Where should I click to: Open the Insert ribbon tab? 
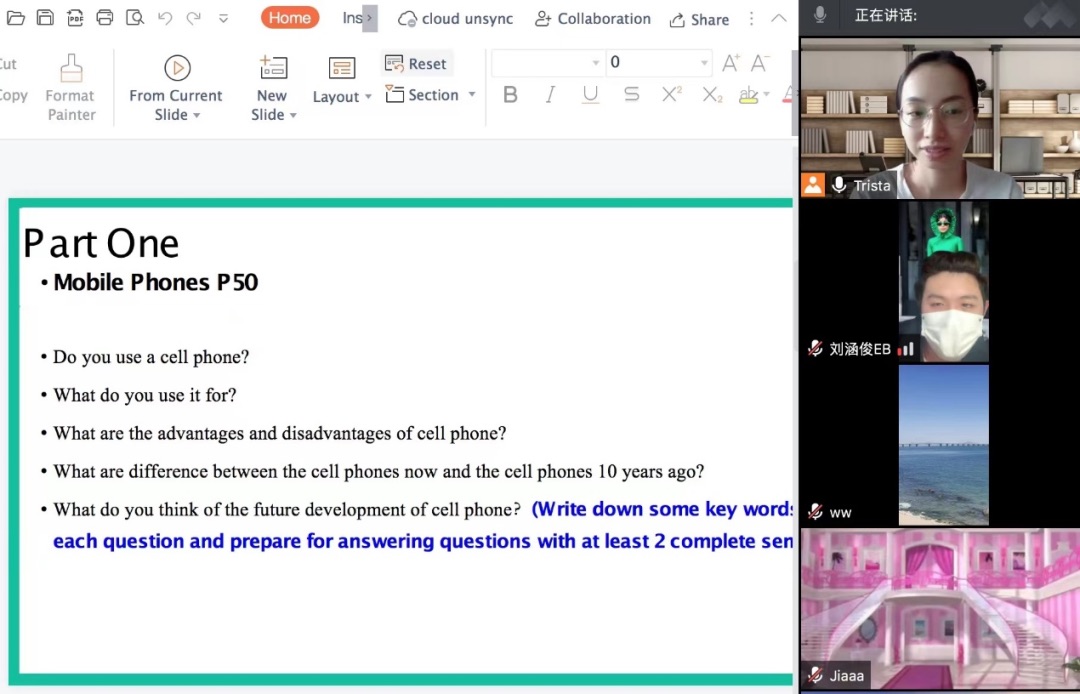[x=352, y=18]
